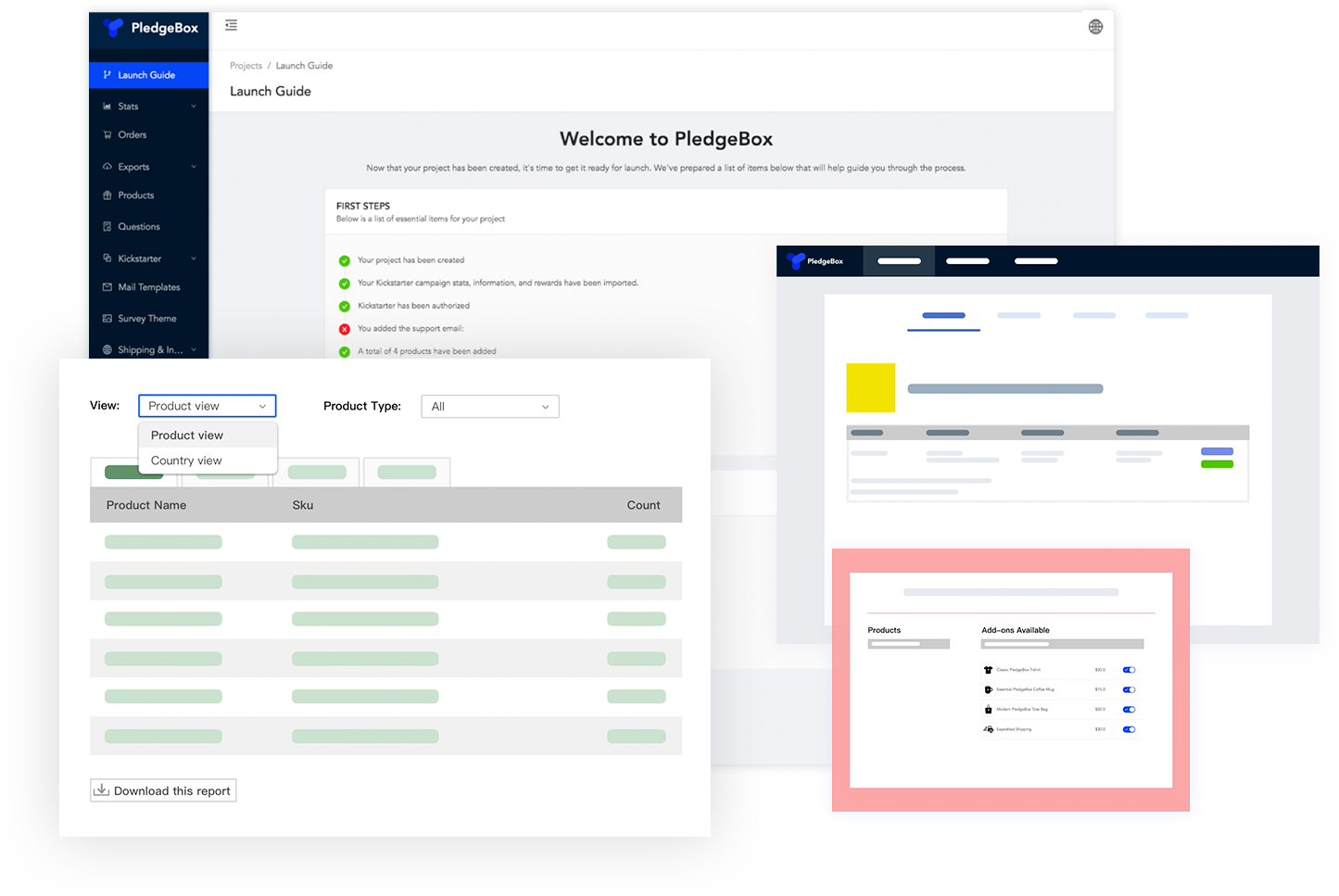Viewport: 1339px width, 896px height.
Task: Click the globe language icon top right
Action: point(1095,26)
